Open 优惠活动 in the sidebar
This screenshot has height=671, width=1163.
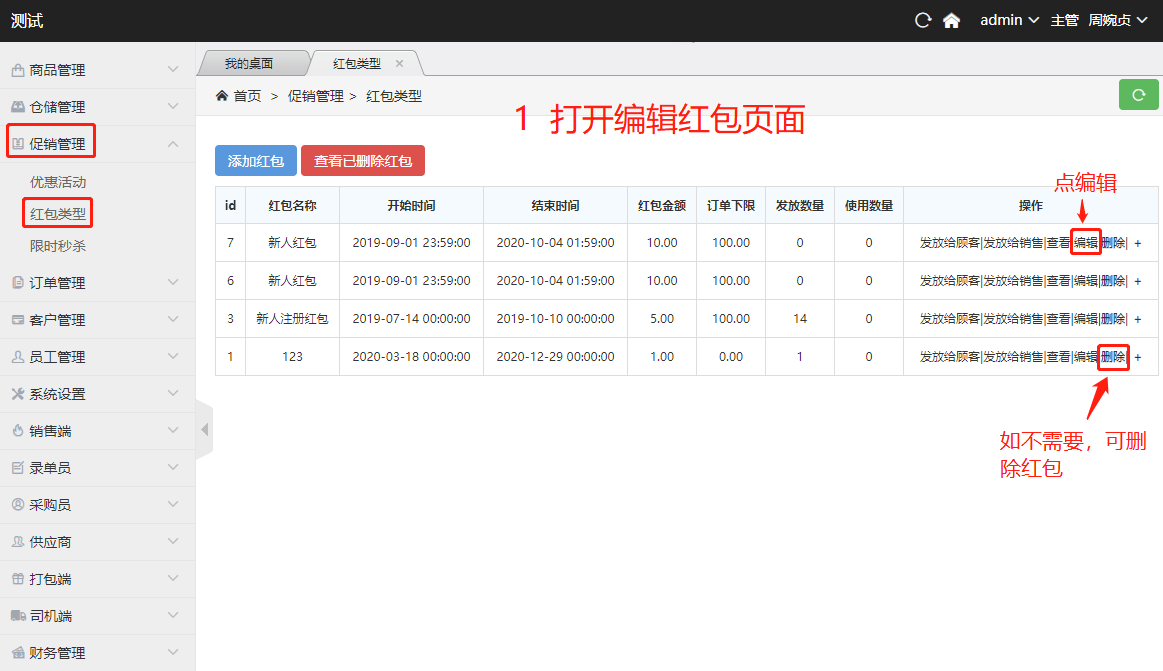[x=58, y=182]
